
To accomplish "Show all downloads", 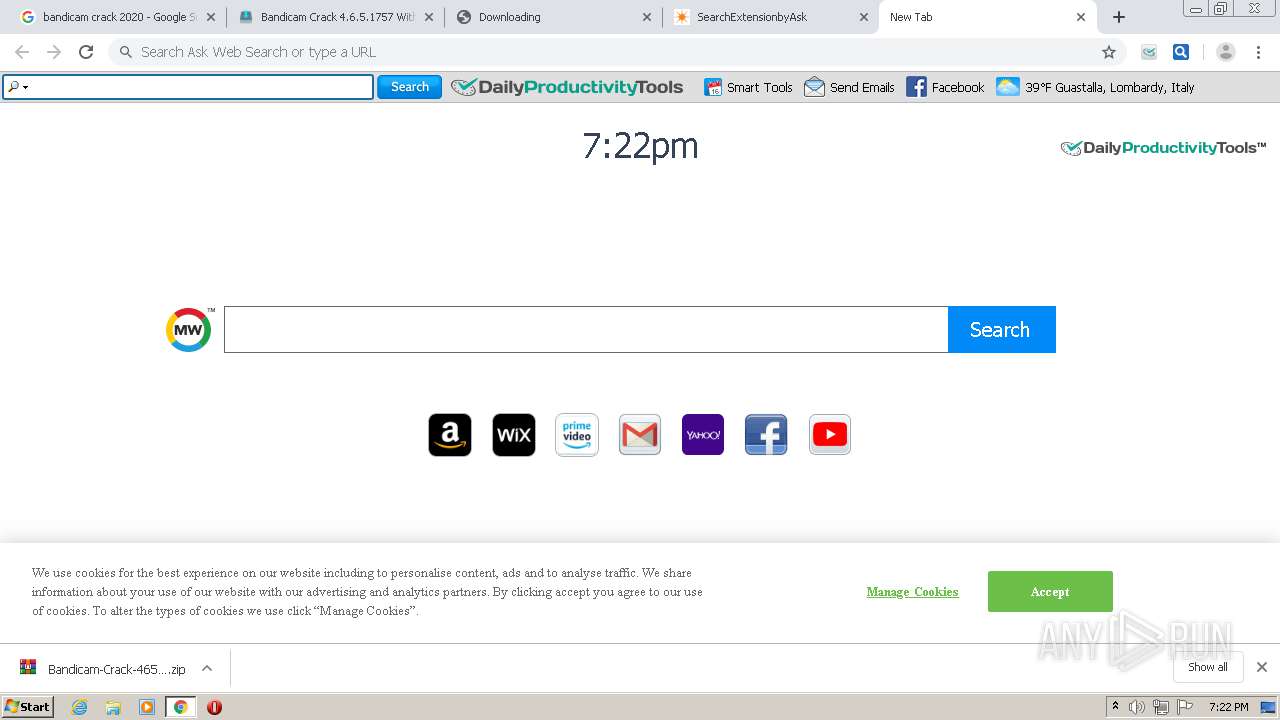I will click(1208, 667).
